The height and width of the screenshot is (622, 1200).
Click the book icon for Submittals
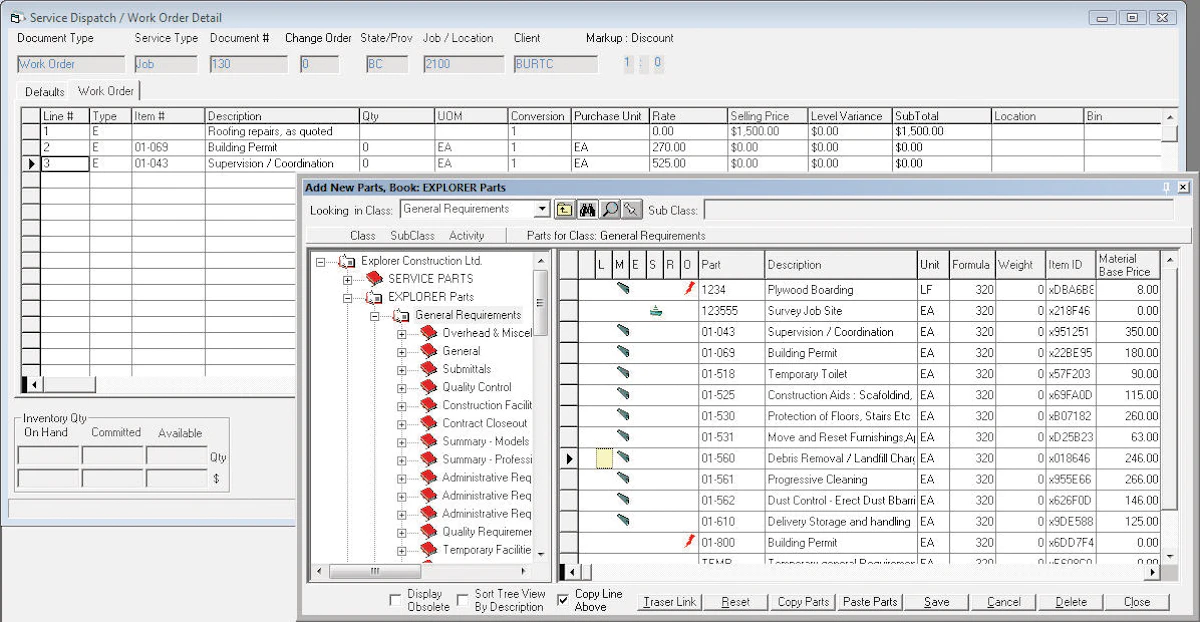pyautogui.click(x=429, y=369)
